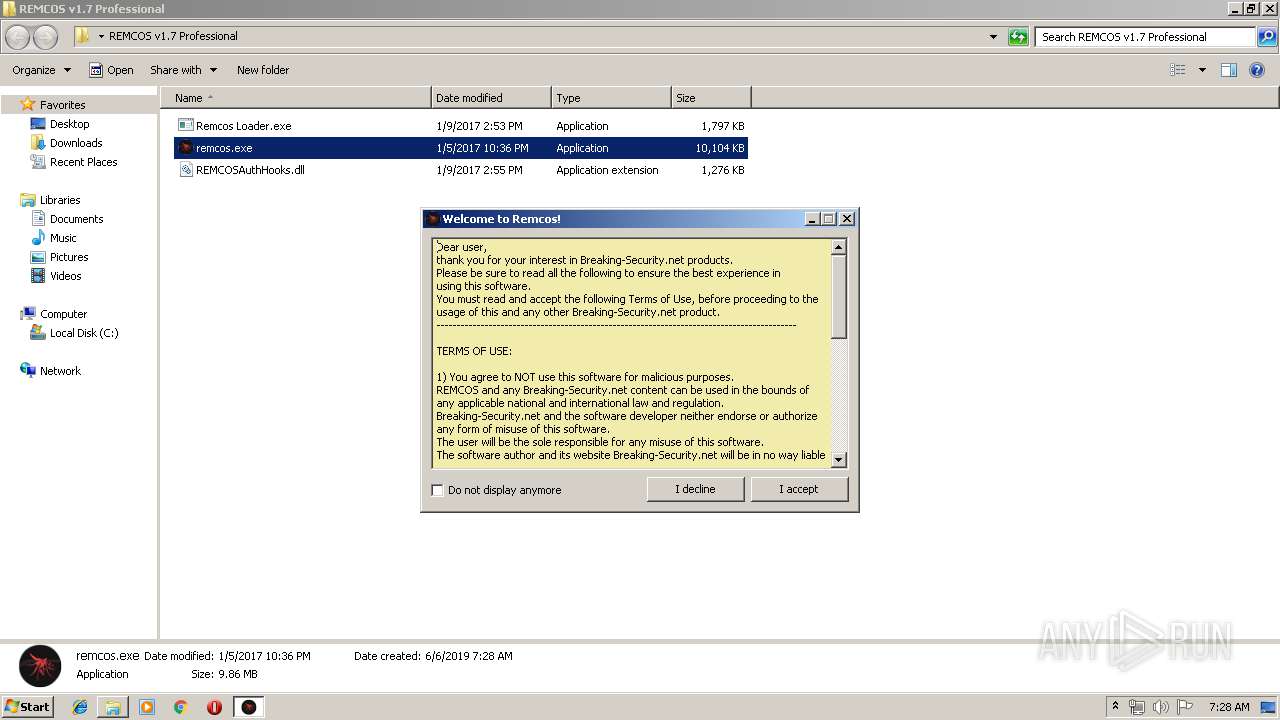Open Windows Explorer taskbar icon
The width and height of the screenshot is (1280, 720).
coord(113,707)
